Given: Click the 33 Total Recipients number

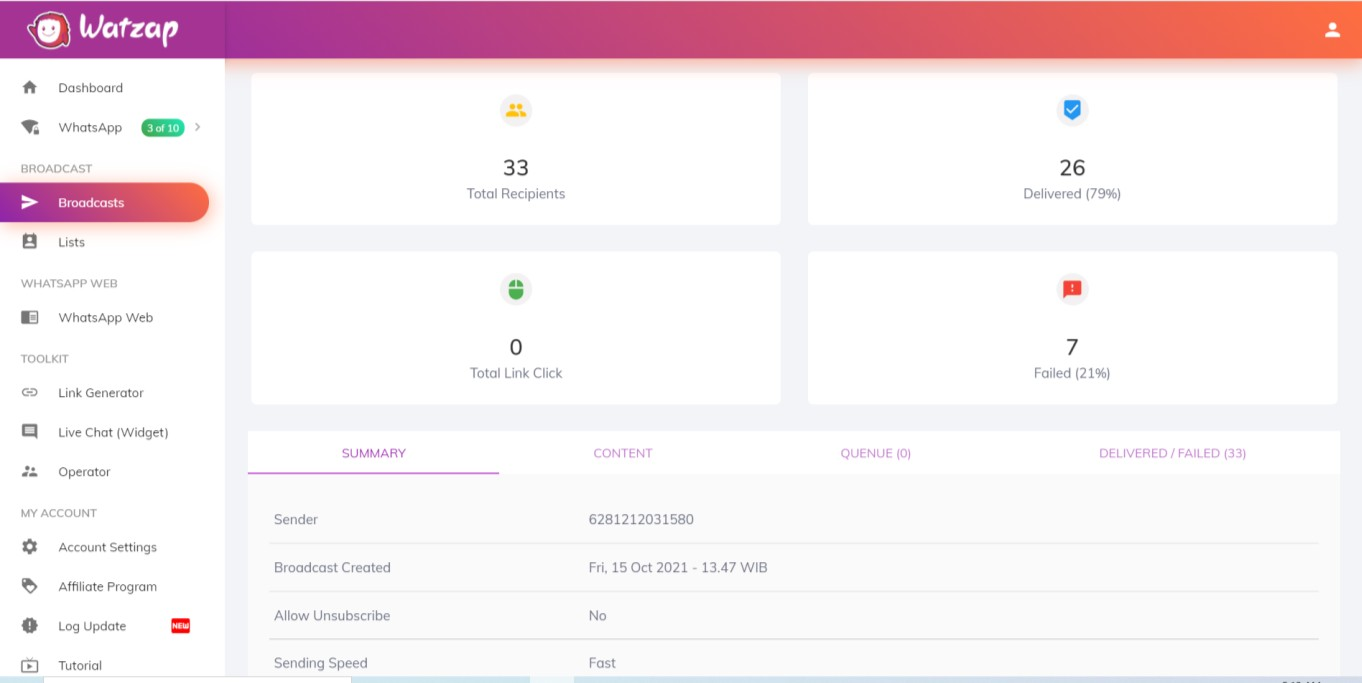Looking at the screenshot, I should click(x=516, y=167).
